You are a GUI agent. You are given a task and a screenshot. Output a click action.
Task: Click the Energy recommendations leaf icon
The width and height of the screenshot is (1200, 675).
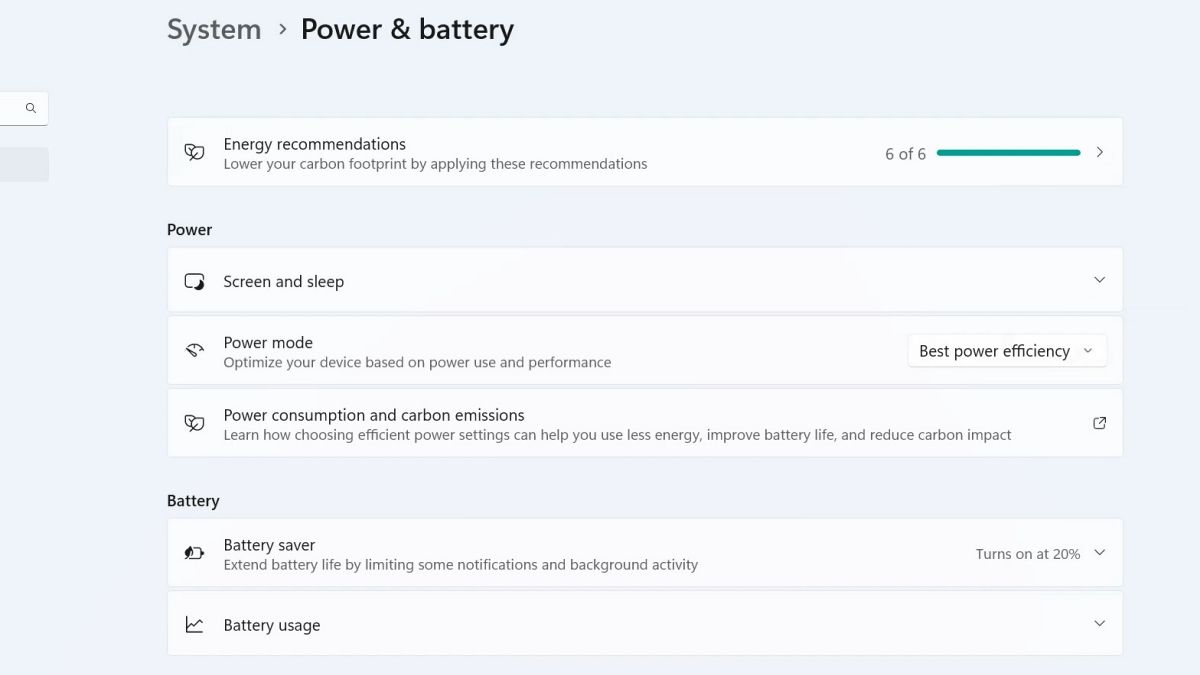(x=194, y=152)
